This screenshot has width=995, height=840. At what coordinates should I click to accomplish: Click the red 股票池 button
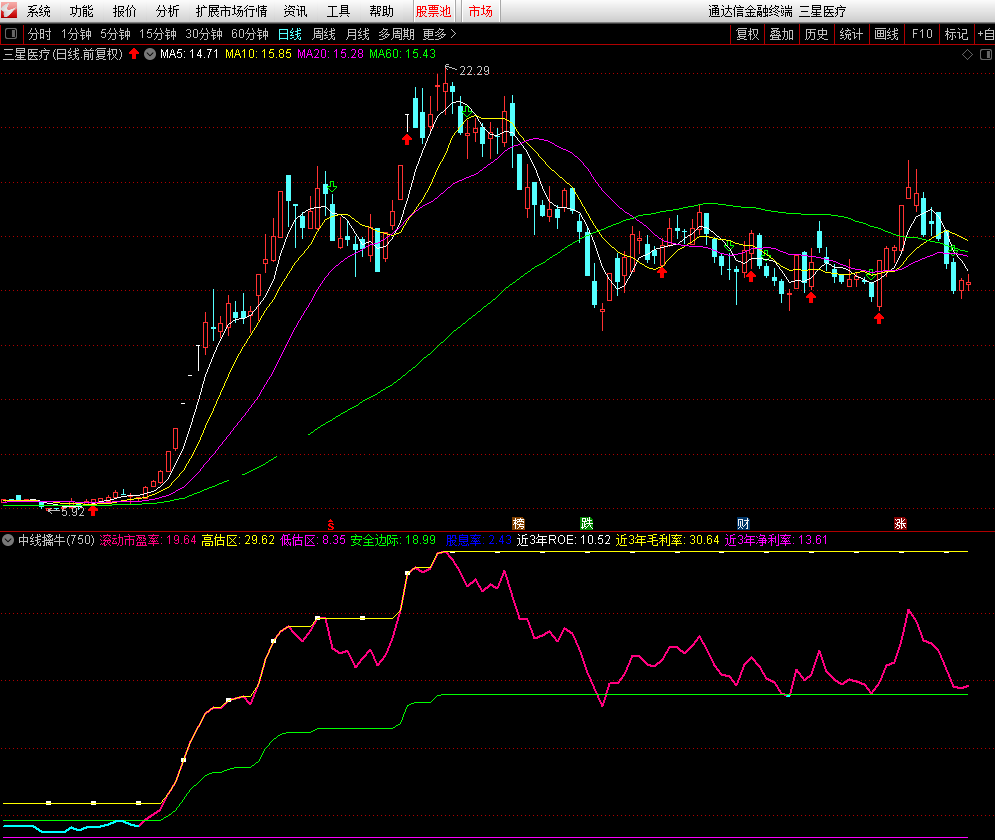pyautogui.click(x=433, y=11)
